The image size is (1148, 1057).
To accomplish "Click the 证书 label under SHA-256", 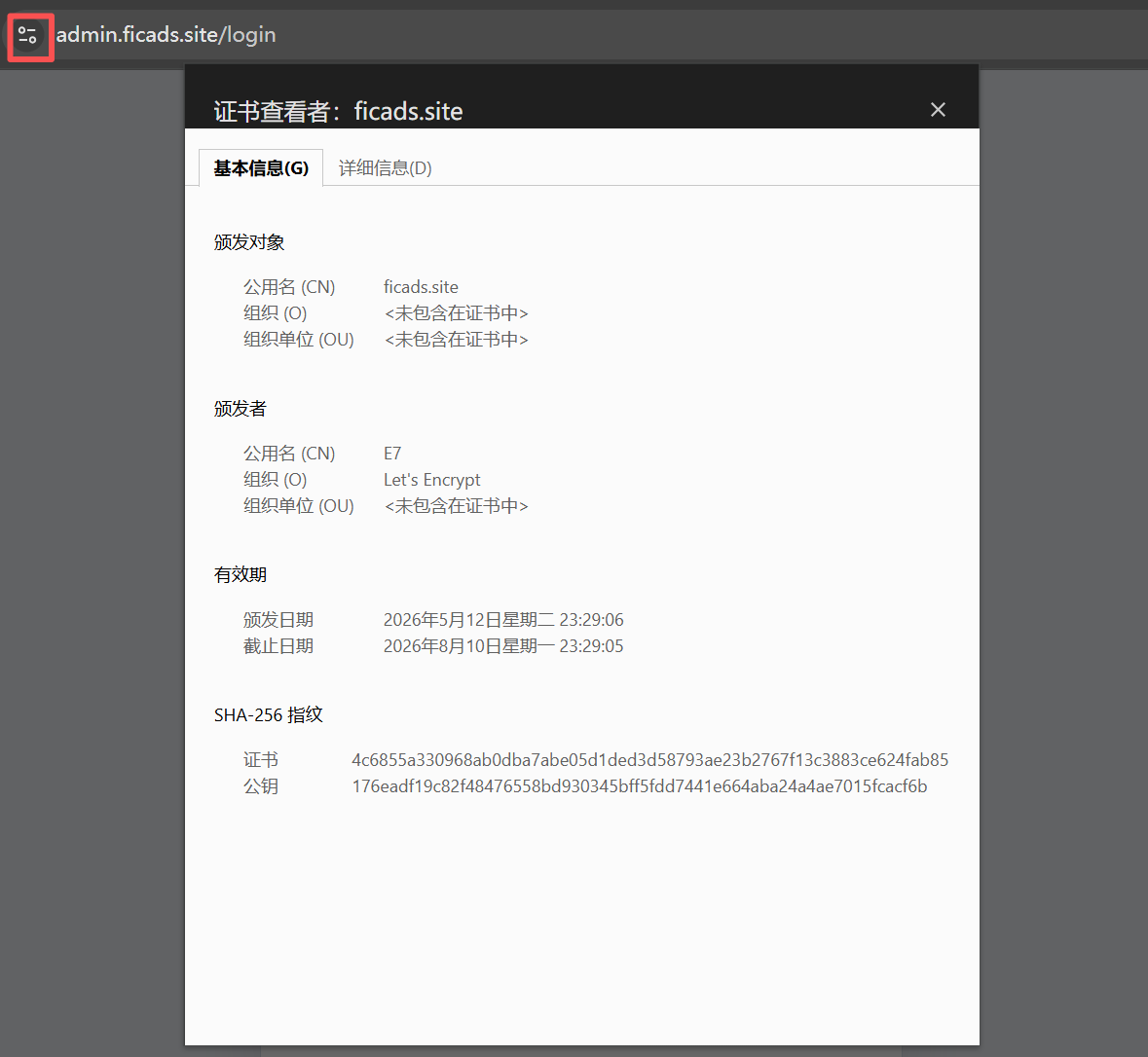I will pyautogui.click(x=261, y=760).
